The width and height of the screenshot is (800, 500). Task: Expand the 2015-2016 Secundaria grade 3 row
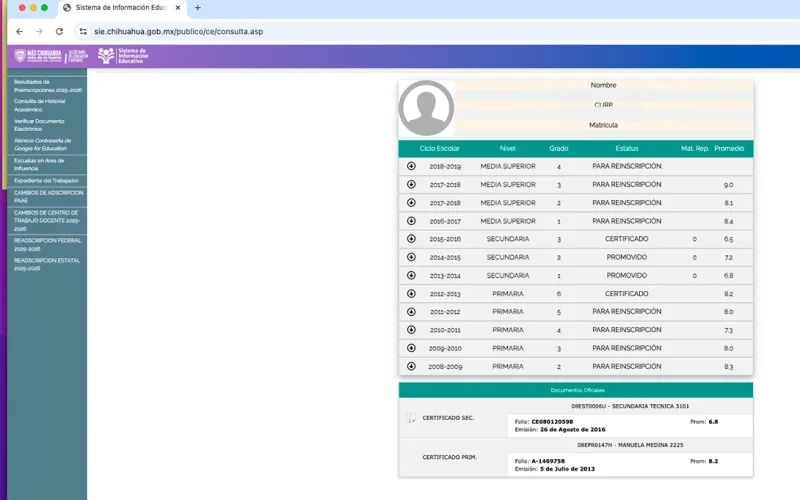pos(411,239)
